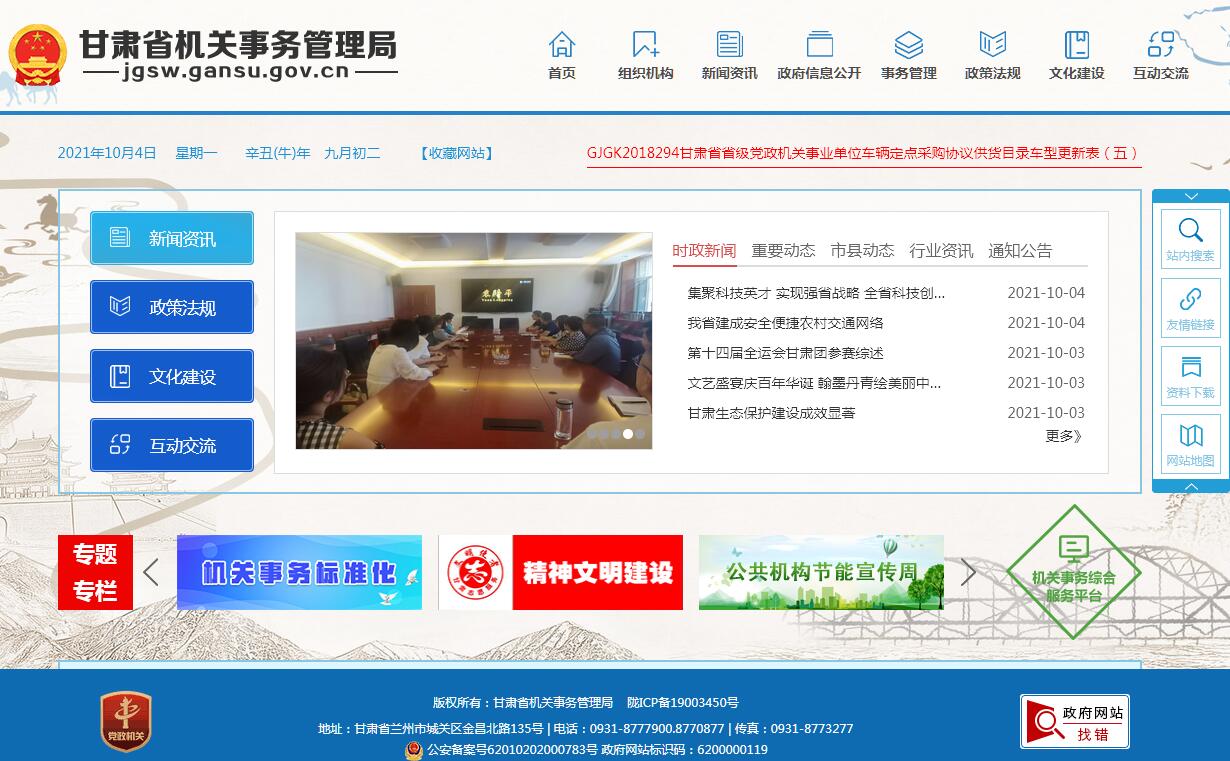Open the 组织机构 navigation icon

click(645, 45)
